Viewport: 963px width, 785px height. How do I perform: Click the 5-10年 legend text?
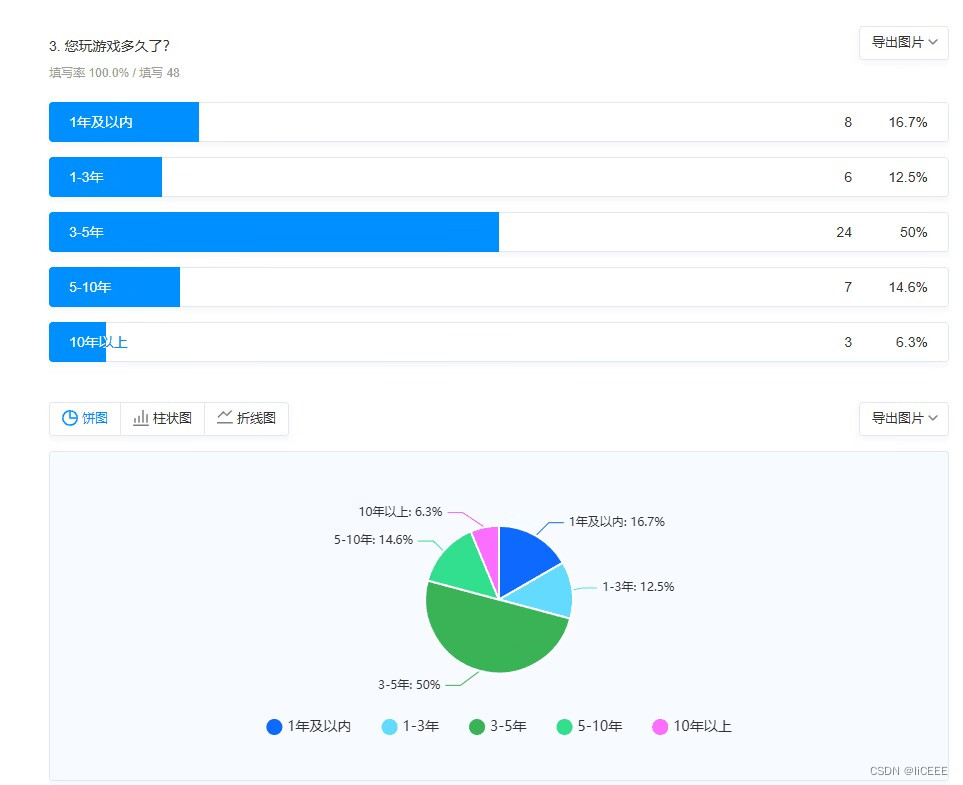coord(599,727)
